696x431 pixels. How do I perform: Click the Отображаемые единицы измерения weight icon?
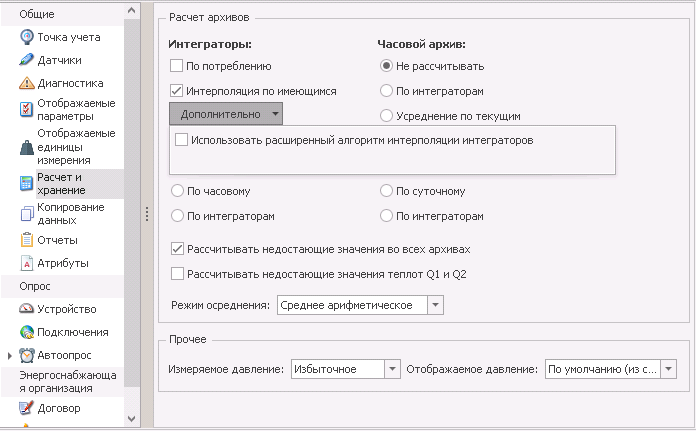(x=27, y=147)
